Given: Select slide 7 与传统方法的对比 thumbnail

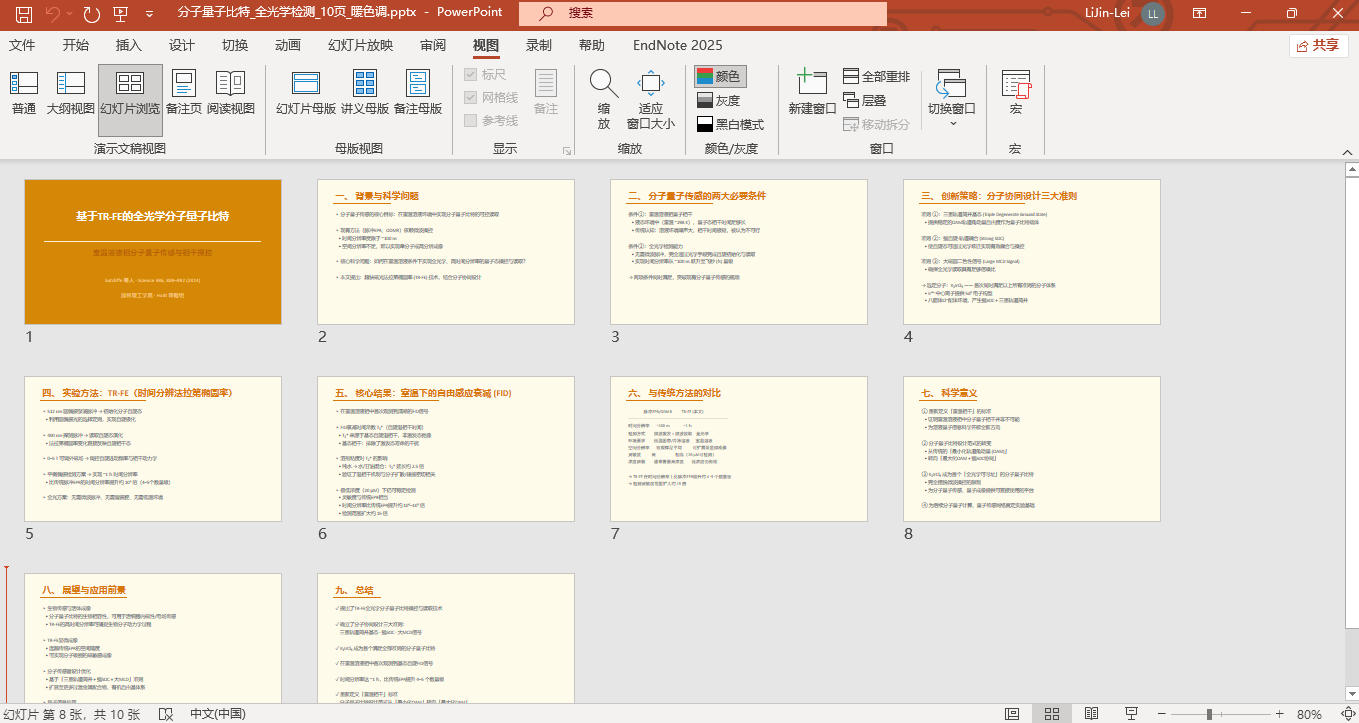Looking at the screenshot, I should 739,449.
